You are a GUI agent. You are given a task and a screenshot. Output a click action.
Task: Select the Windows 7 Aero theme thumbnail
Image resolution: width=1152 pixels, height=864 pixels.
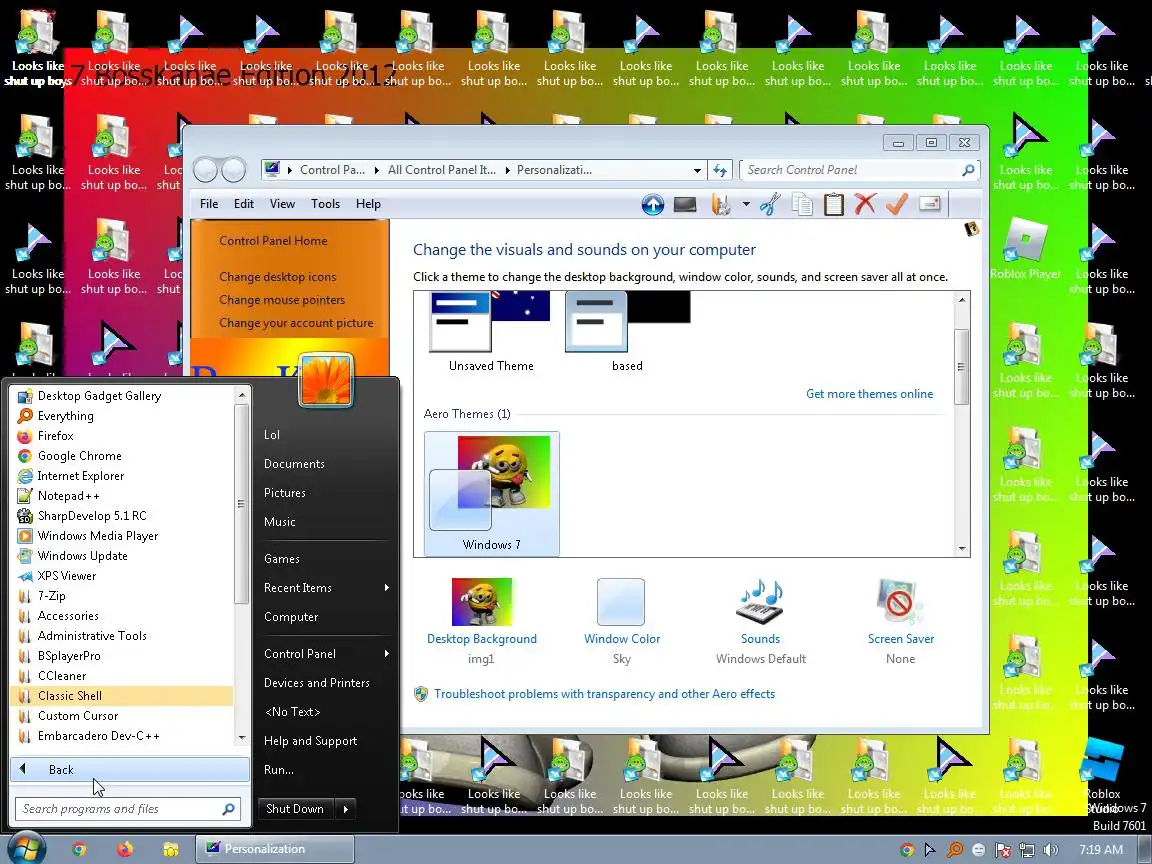(492, 493)
